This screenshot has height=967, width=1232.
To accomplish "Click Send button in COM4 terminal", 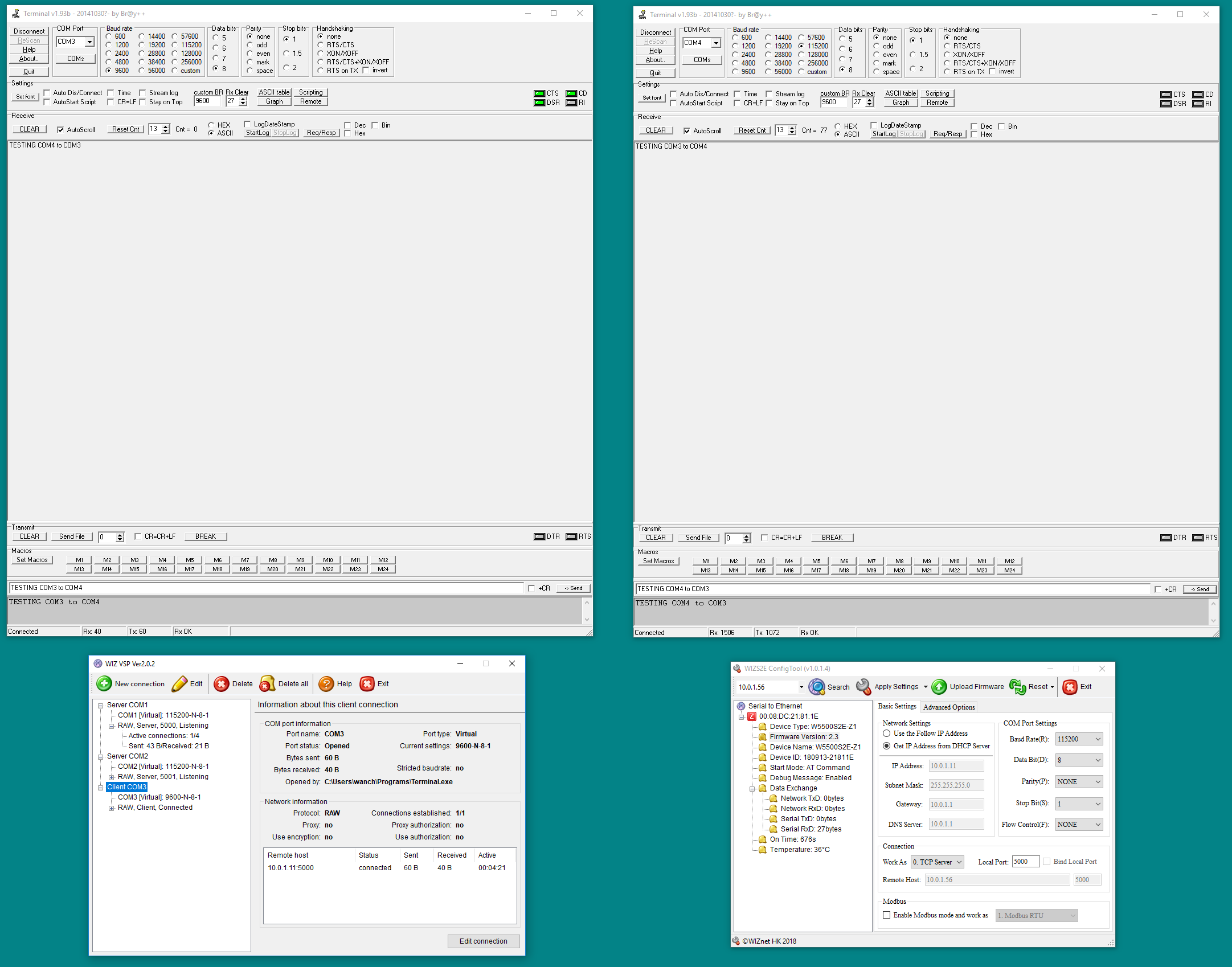I will pos(1200,589).
